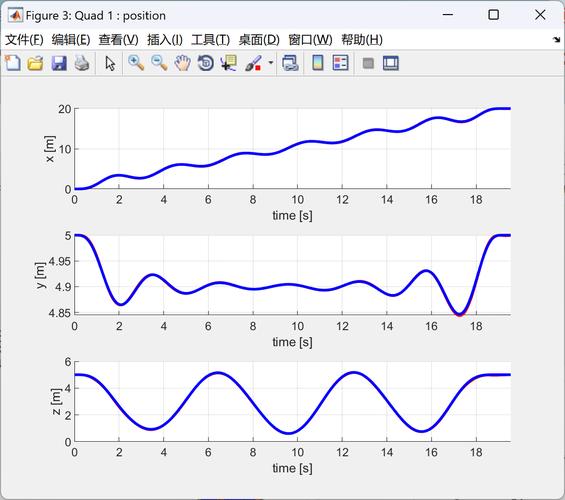
Task: Click the Link Plot icon
Action: (290, 63)
